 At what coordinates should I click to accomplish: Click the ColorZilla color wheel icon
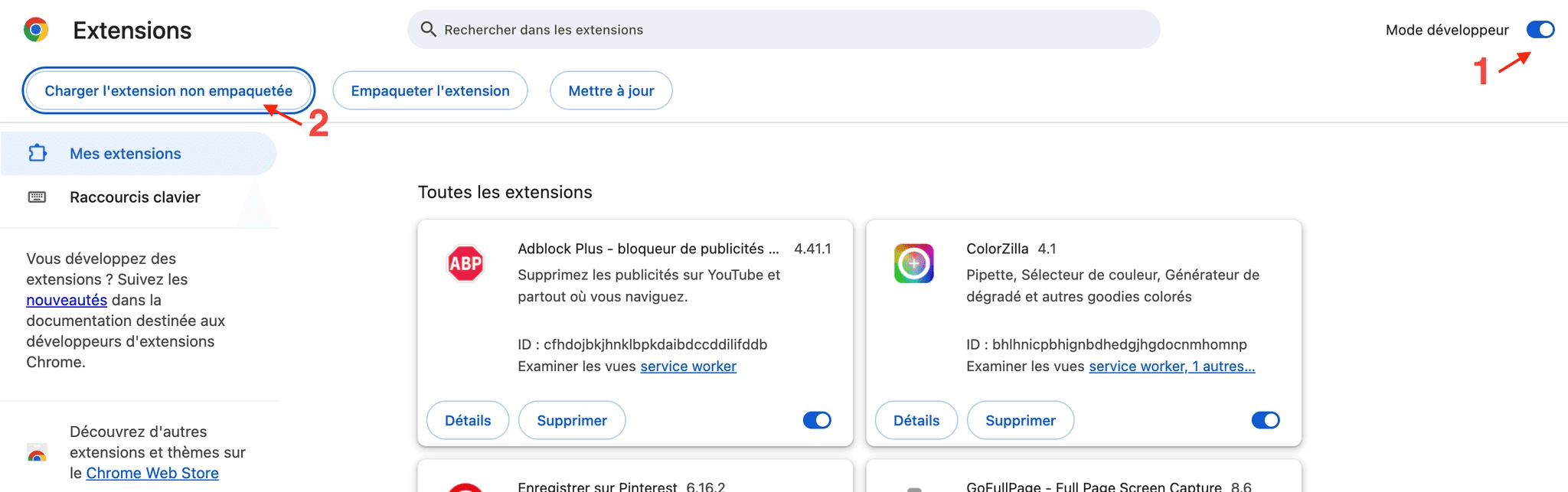pyautogui.click(x=914, y=264)
